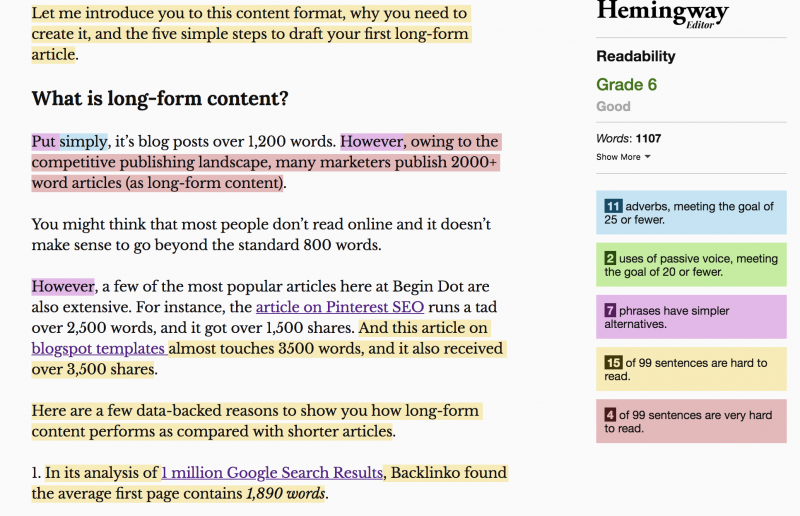Expand the Show More stats dropdown
The image size is (800, 516).
(x=623, y=157)
